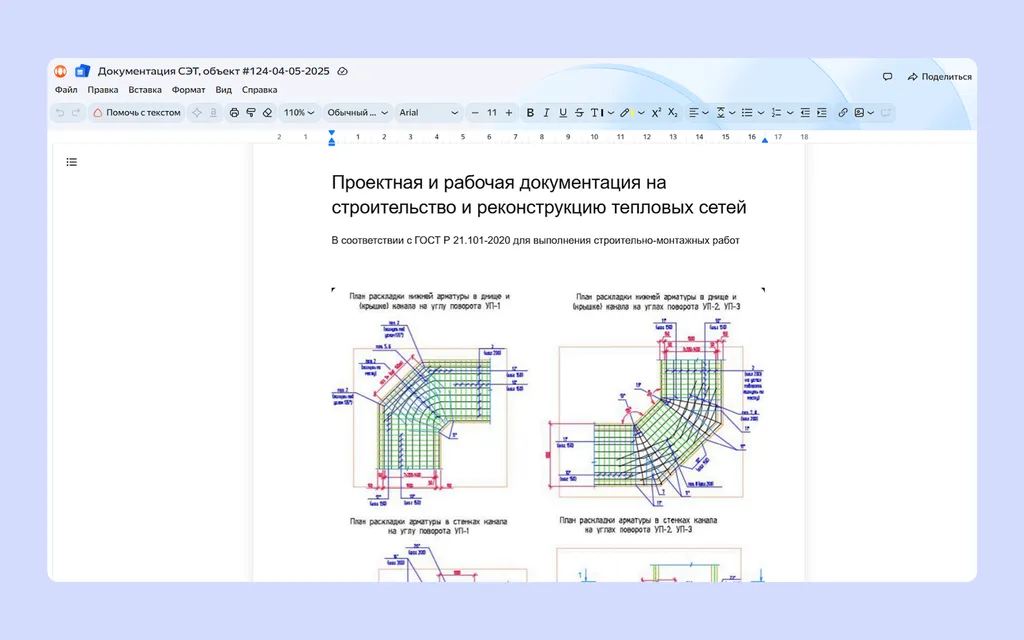Viewport: 1024px width, 640px height.
Task: Click the Помочь с текстом button
Action: 136,112
